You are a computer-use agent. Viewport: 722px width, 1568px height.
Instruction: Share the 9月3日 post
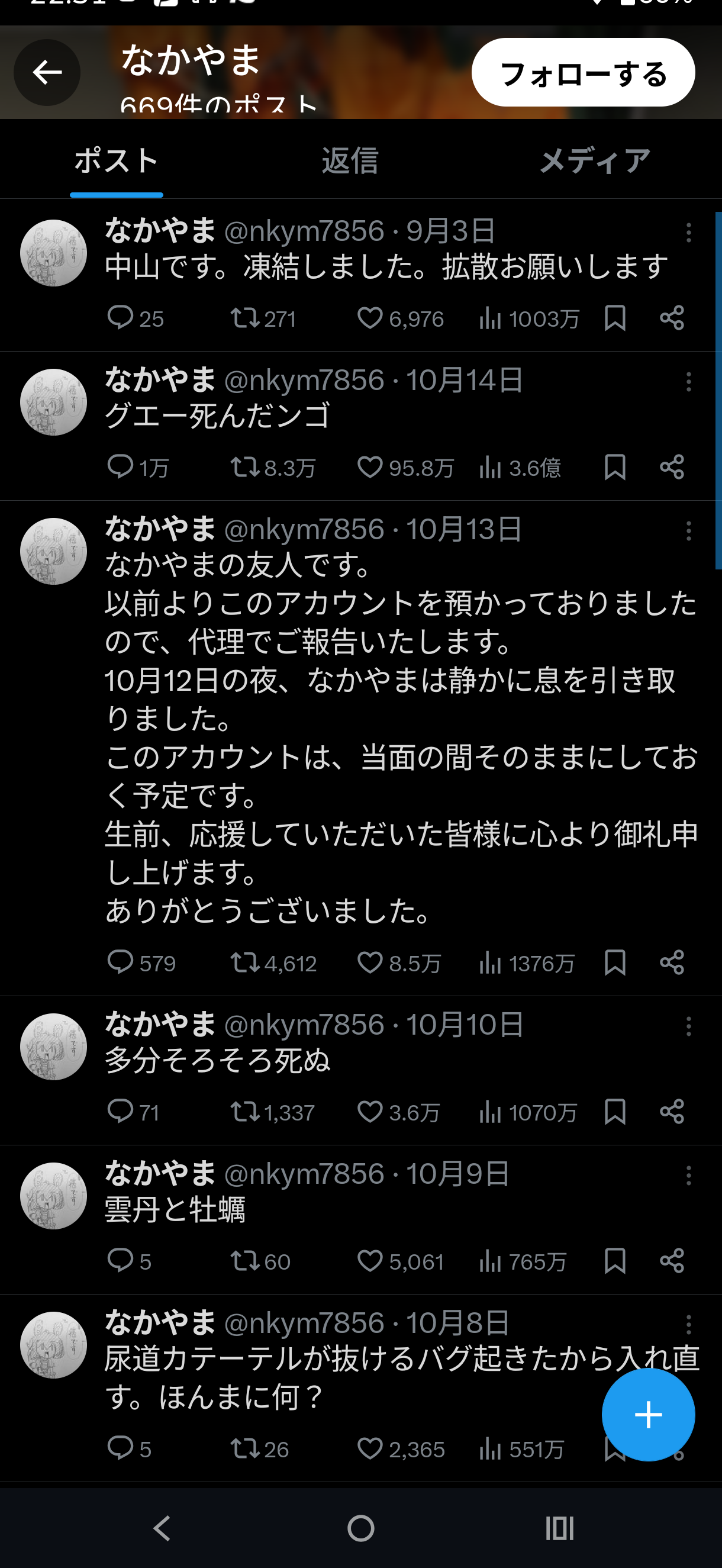672,318
